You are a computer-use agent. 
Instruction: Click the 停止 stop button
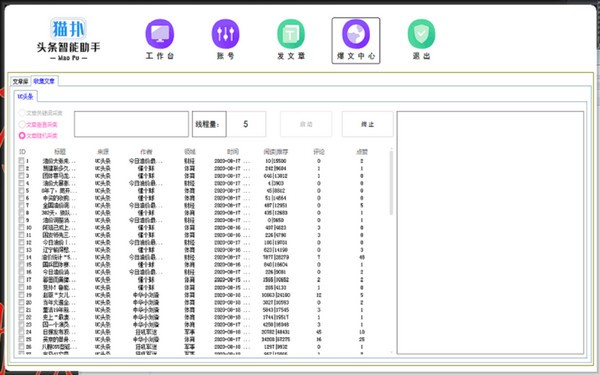(367, 124)
